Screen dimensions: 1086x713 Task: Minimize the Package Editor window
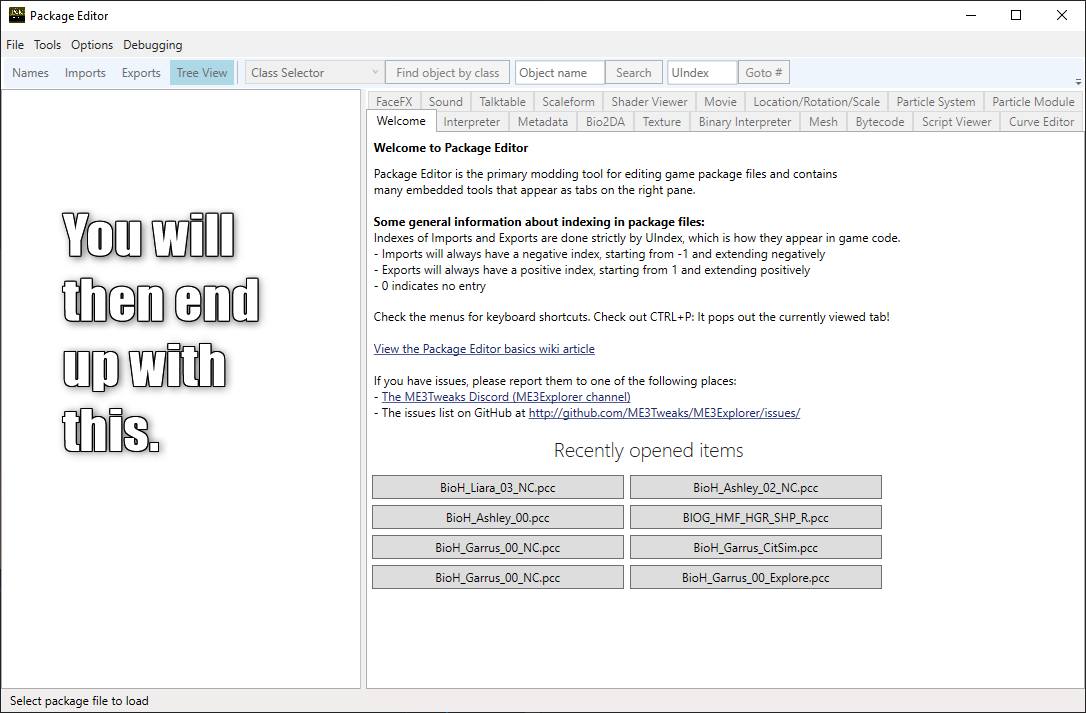click(x=971, y=15)
